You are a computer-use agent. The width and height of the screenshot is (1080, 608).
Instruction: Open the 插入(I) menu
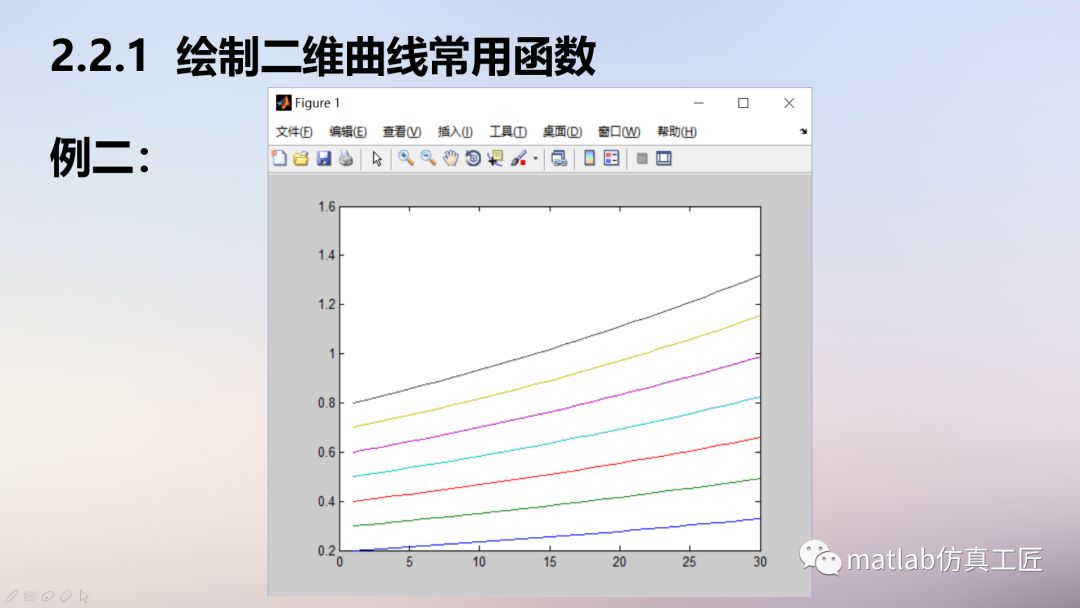tap(454, 131)
